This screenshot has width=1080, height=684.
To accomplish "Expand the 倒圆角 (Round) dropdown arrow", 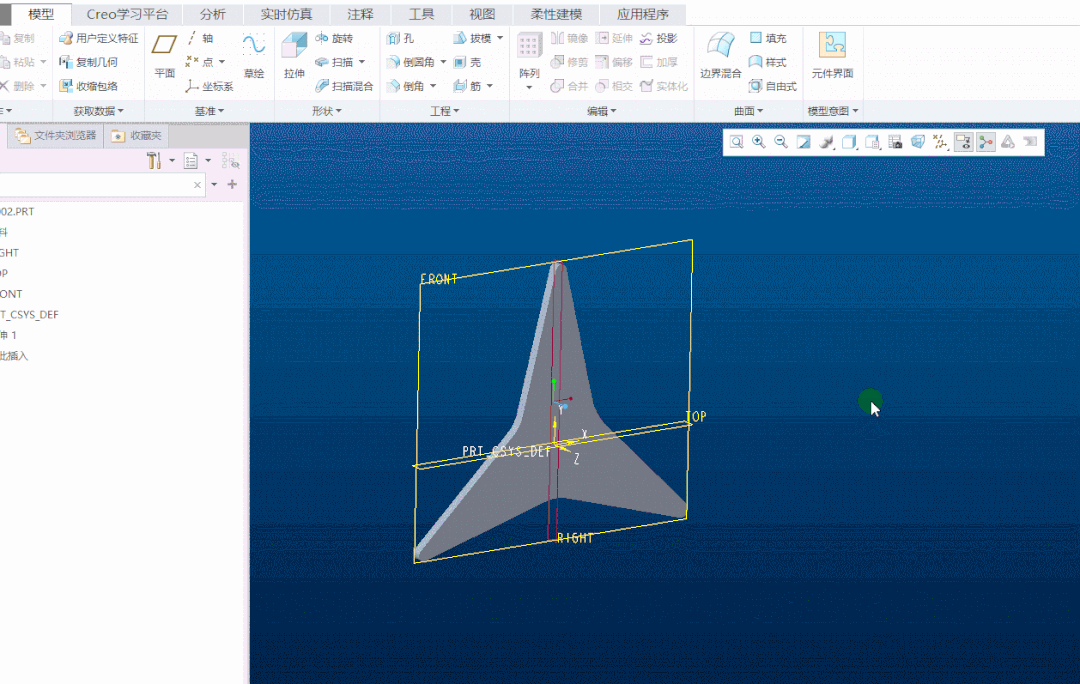I will pyautogui.click(x=443, y=62).
